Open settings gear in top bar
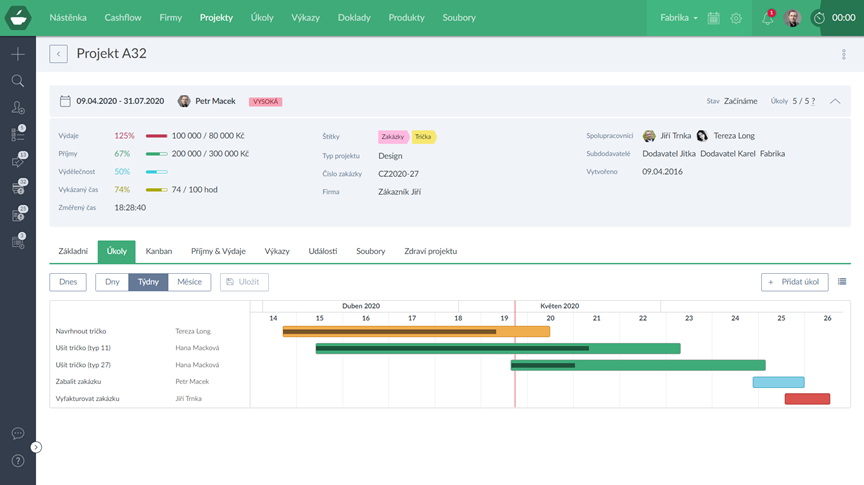The height and width of the screenshot is (485, 864). pyautogui.click(x=736, y=18)
